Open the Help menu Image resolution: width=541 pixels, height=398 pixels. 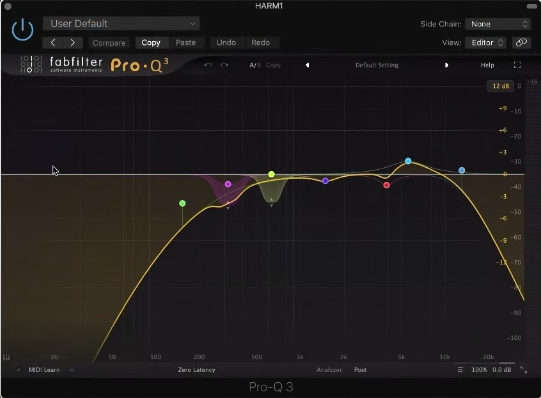click(487, 65)
